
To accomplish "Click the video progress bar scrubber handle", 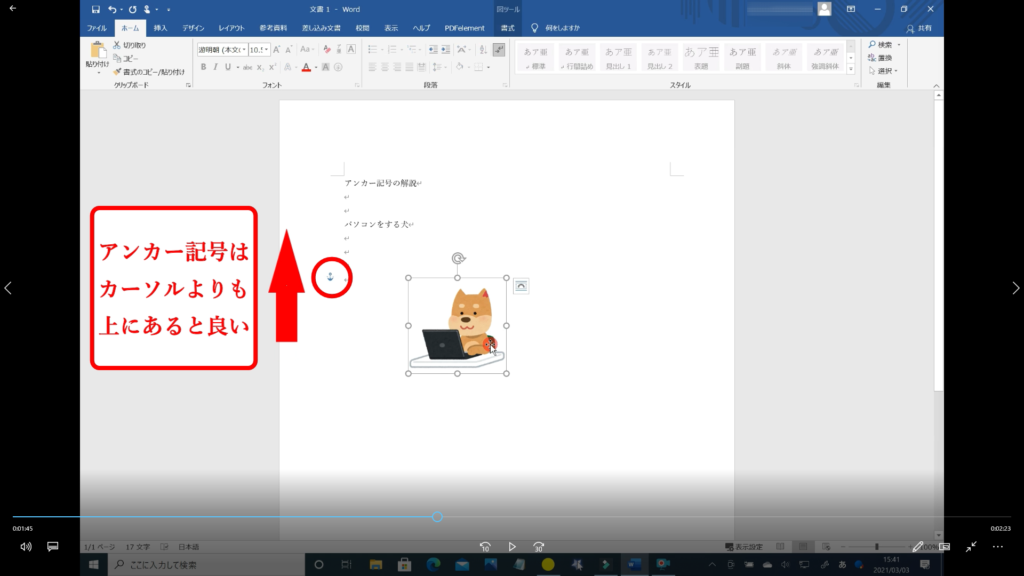I will pos(437,517).
